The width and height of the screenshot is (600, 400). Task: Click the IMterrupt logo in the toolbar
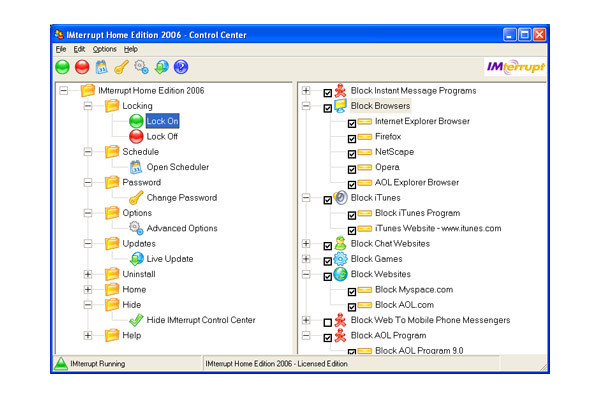click(x=515, y=67)
